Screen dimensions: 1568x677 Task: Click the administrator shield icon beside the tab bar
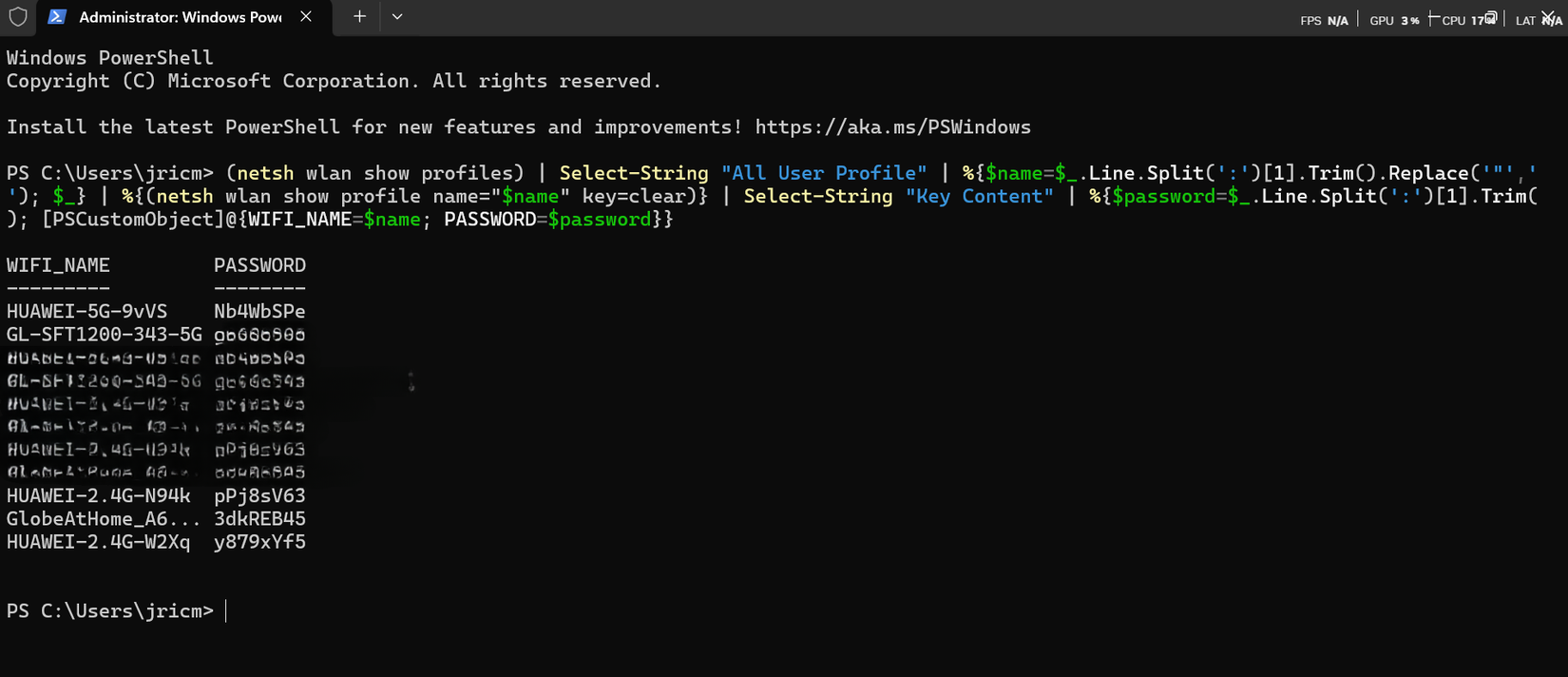point(18,16)
